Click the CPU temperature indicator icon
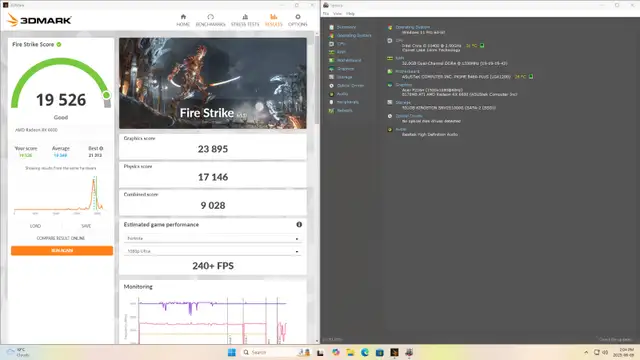Viewport: 640px width, 360px height. 482,45
